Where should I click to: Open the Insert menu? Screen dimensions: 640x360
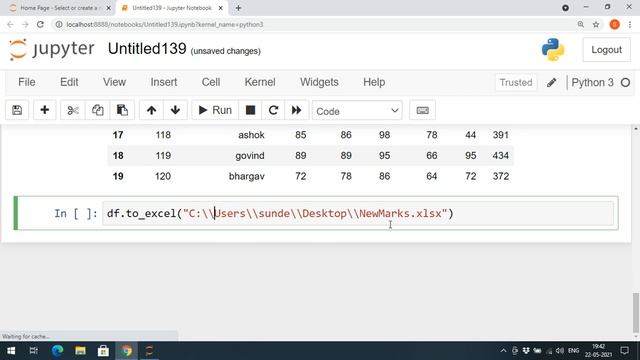click(164, 82)
